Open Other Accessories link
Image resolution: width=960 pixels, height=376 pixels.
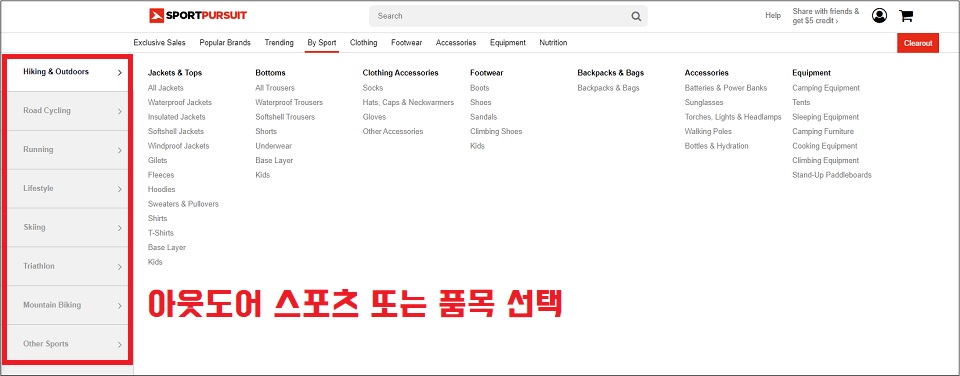pyautogui.click(x=392, y=132)
